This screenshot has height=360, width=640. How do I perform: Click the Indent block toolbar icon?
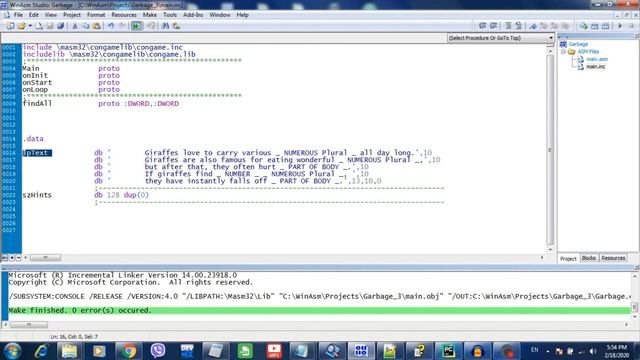pos(482,26)
